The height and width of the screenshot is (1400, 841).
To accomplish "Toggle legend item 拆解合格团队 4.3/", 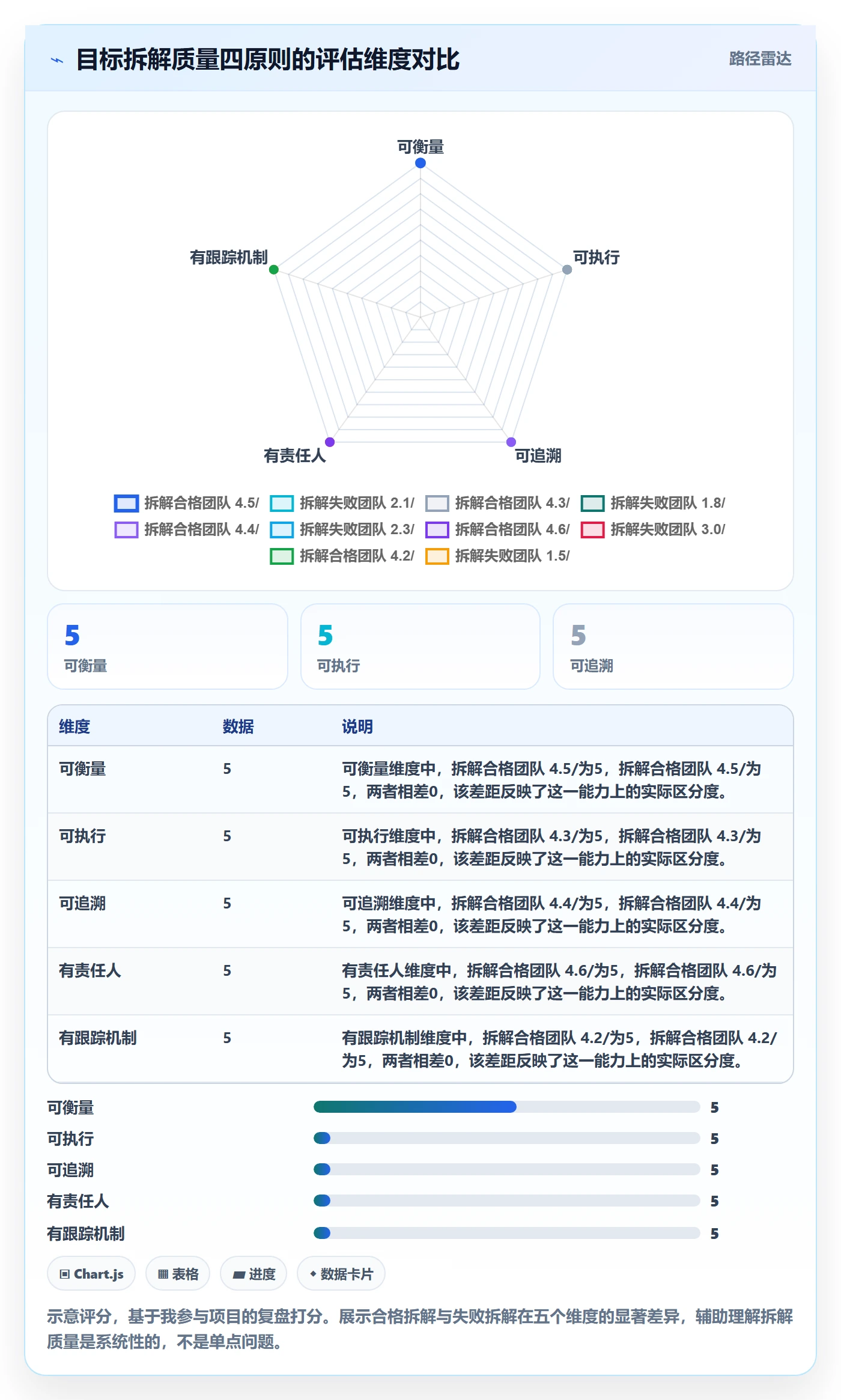I will coord(497,503).
